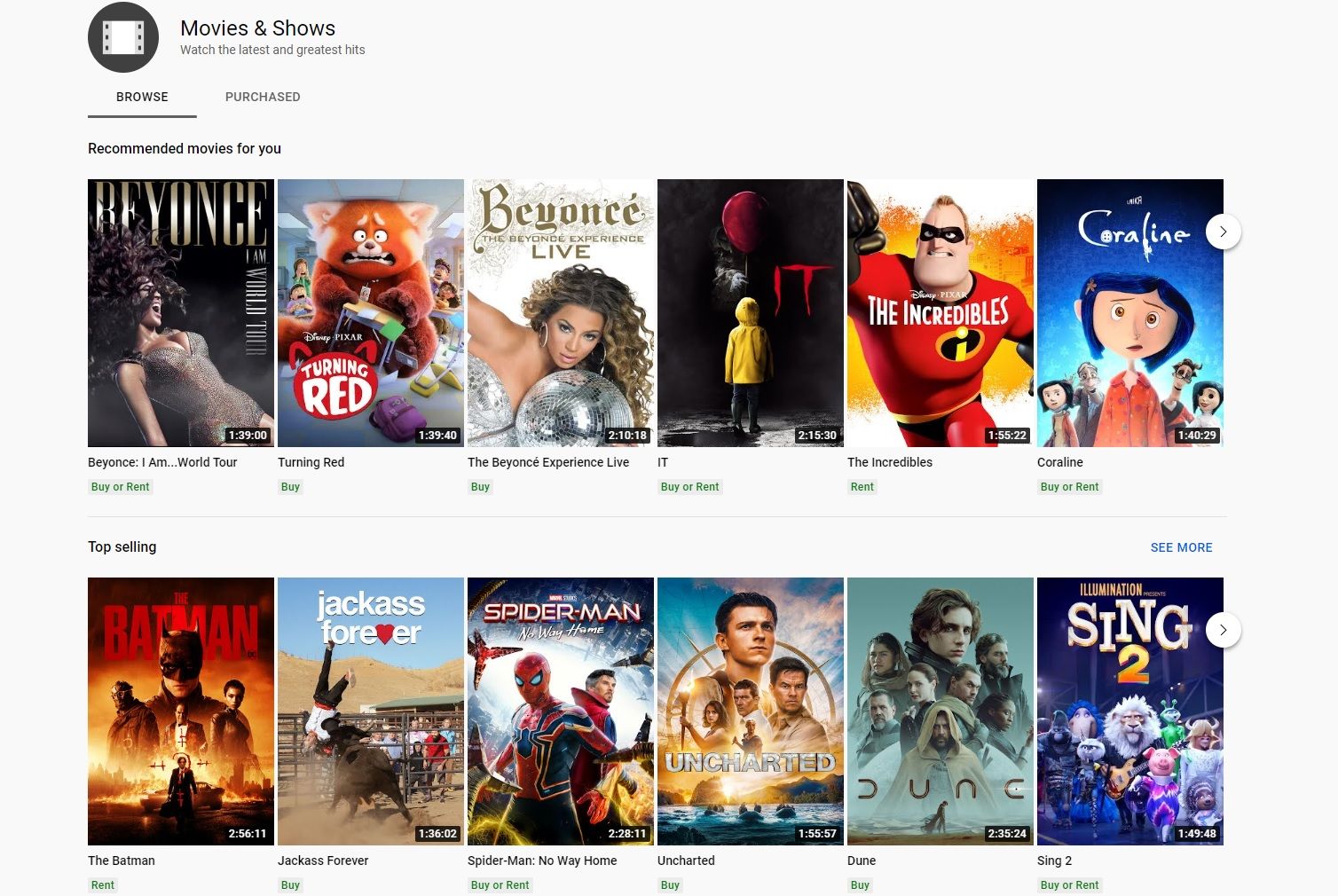Screen dimensions: 1338x896
Task: Show next recommended movies with the arrow
Action: [1223, 232]
